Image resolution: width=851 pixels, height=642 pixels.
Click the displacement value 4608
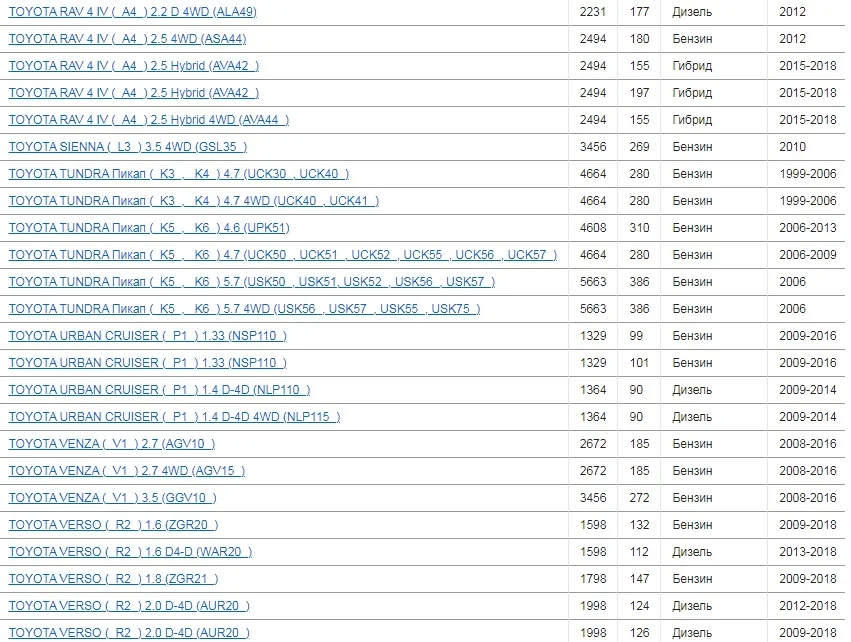point(593,228)
